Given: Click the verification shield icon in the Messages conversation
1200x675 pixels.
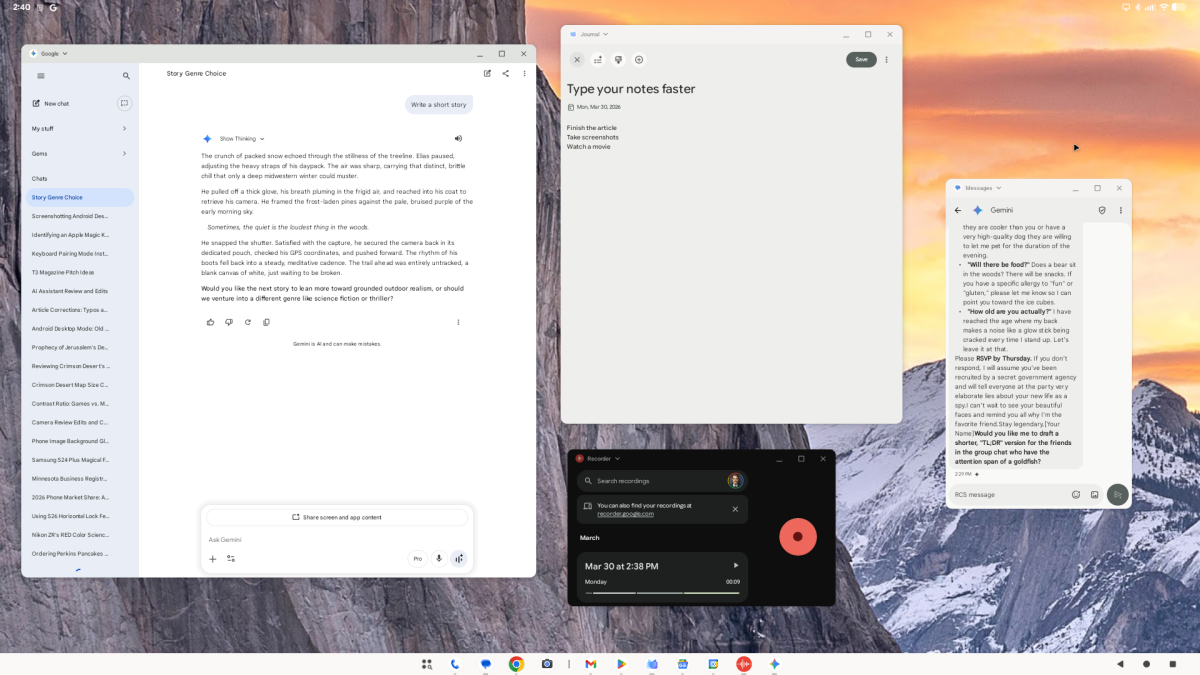Looking at the screenshot, I should click(x=1102, y=210).
